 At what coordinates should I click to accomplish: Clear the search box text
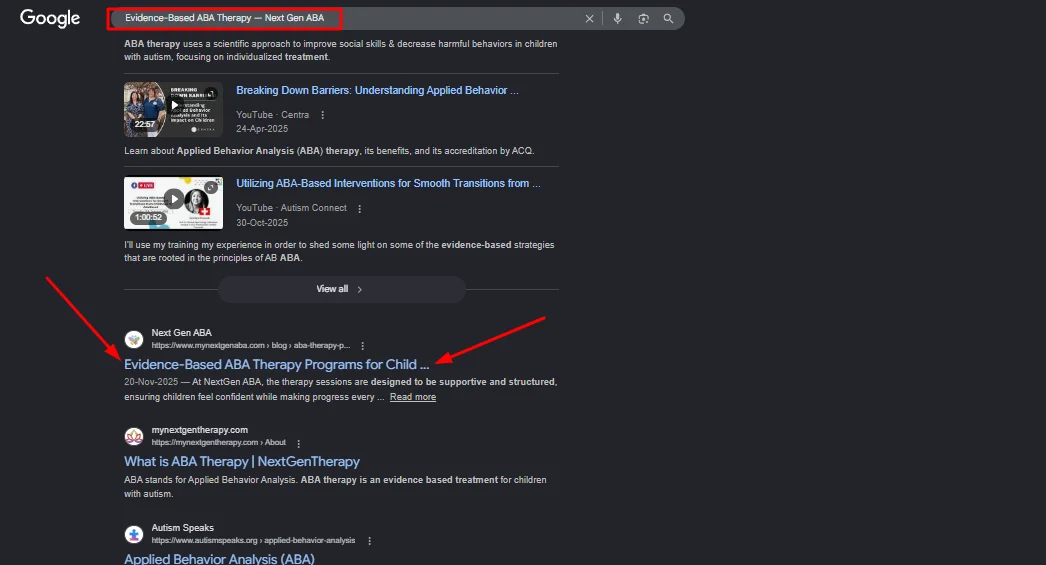point(589,19)
